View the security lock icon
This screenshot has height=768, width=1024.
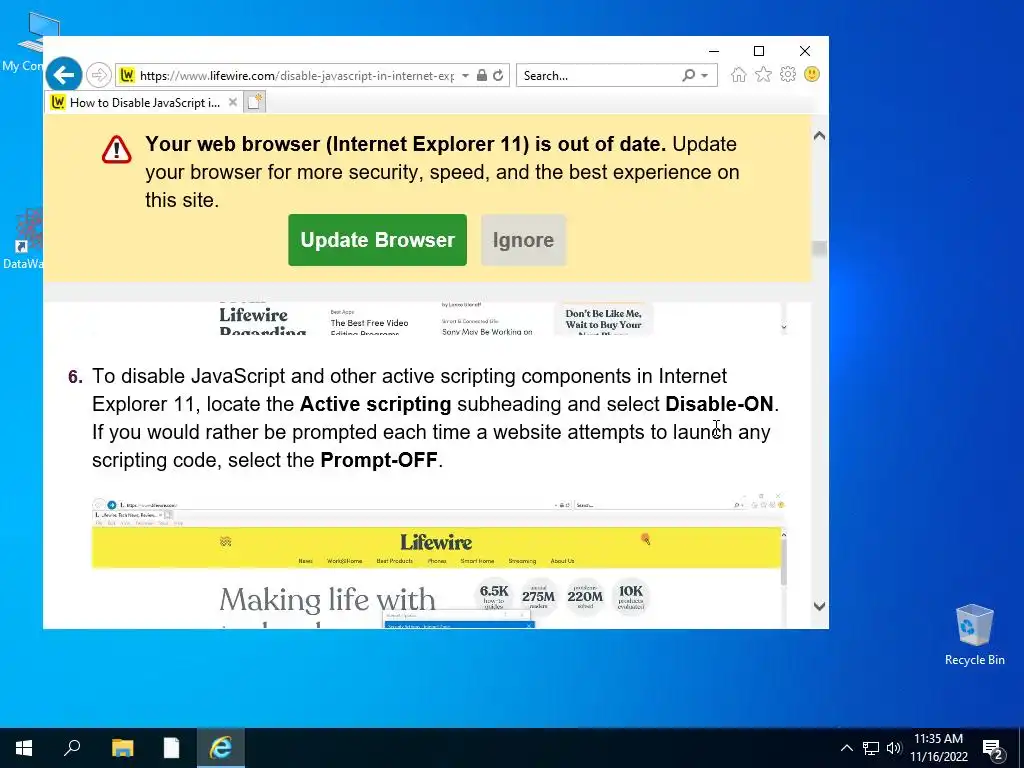point(482,75)
